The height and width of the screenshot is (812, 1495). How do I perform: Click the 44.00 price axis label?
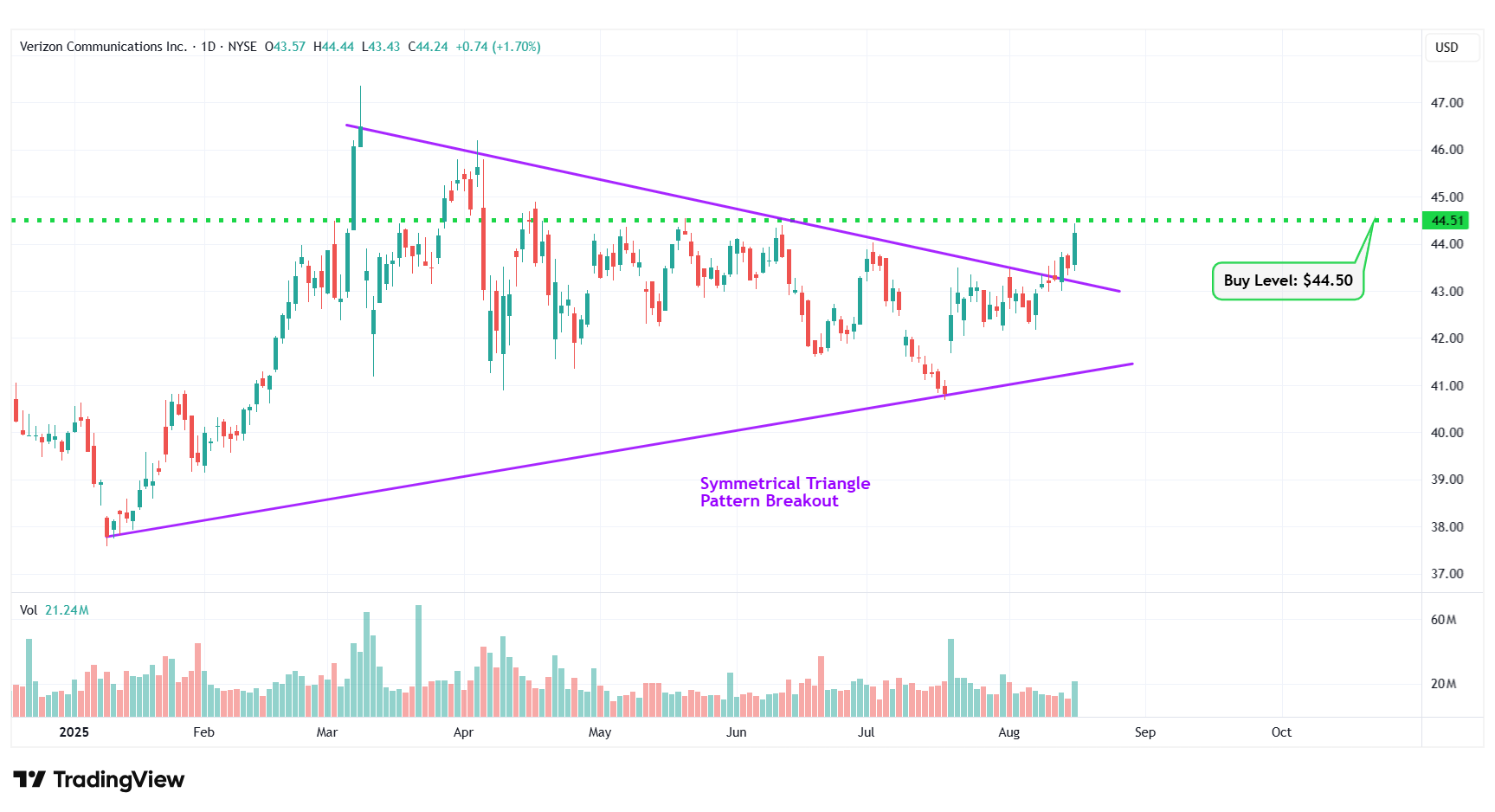pyautogui.click(x=1447, y=244)
